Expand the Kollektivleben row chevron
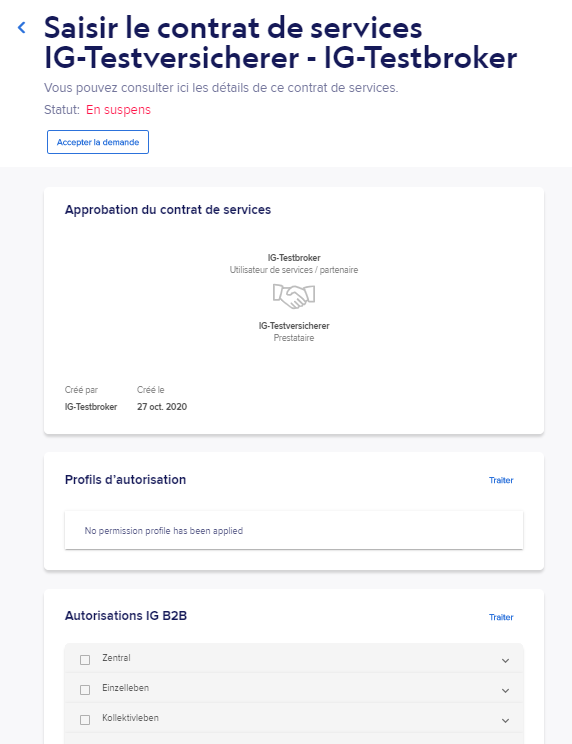The image size is (572, 744). [x=506, y=720]
